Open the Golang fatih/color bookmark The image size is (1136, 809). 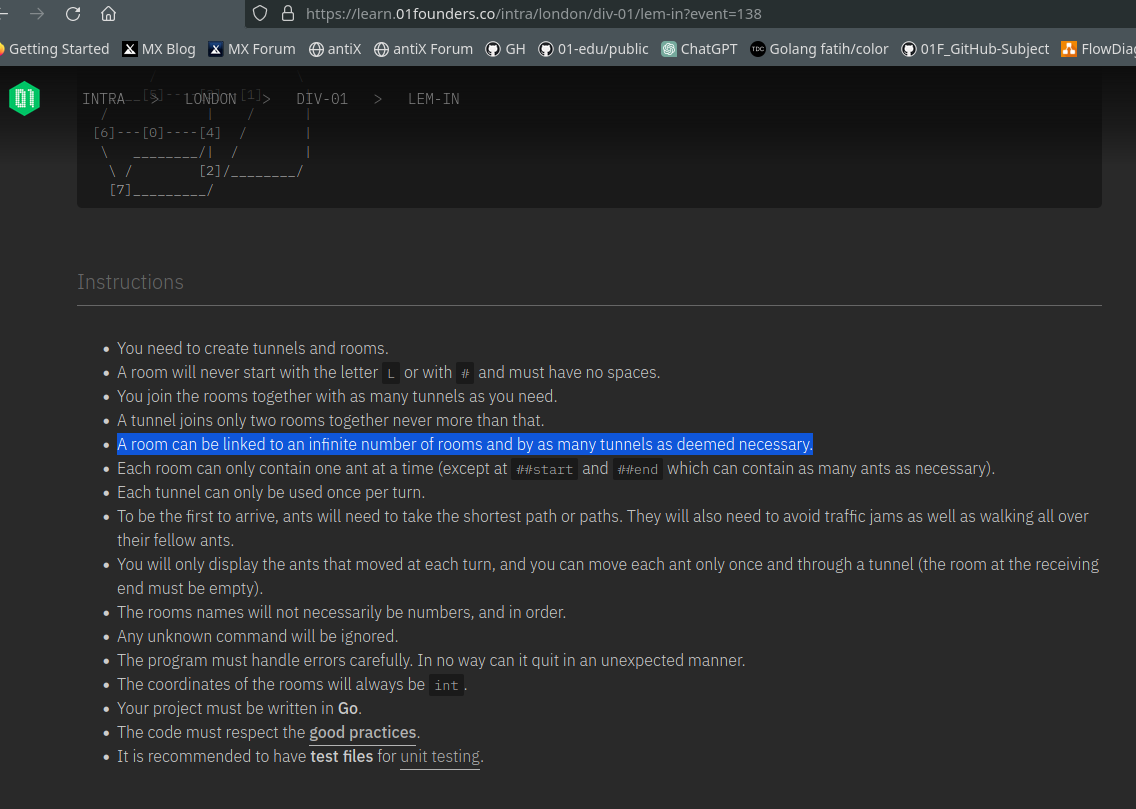pos(757,48)
